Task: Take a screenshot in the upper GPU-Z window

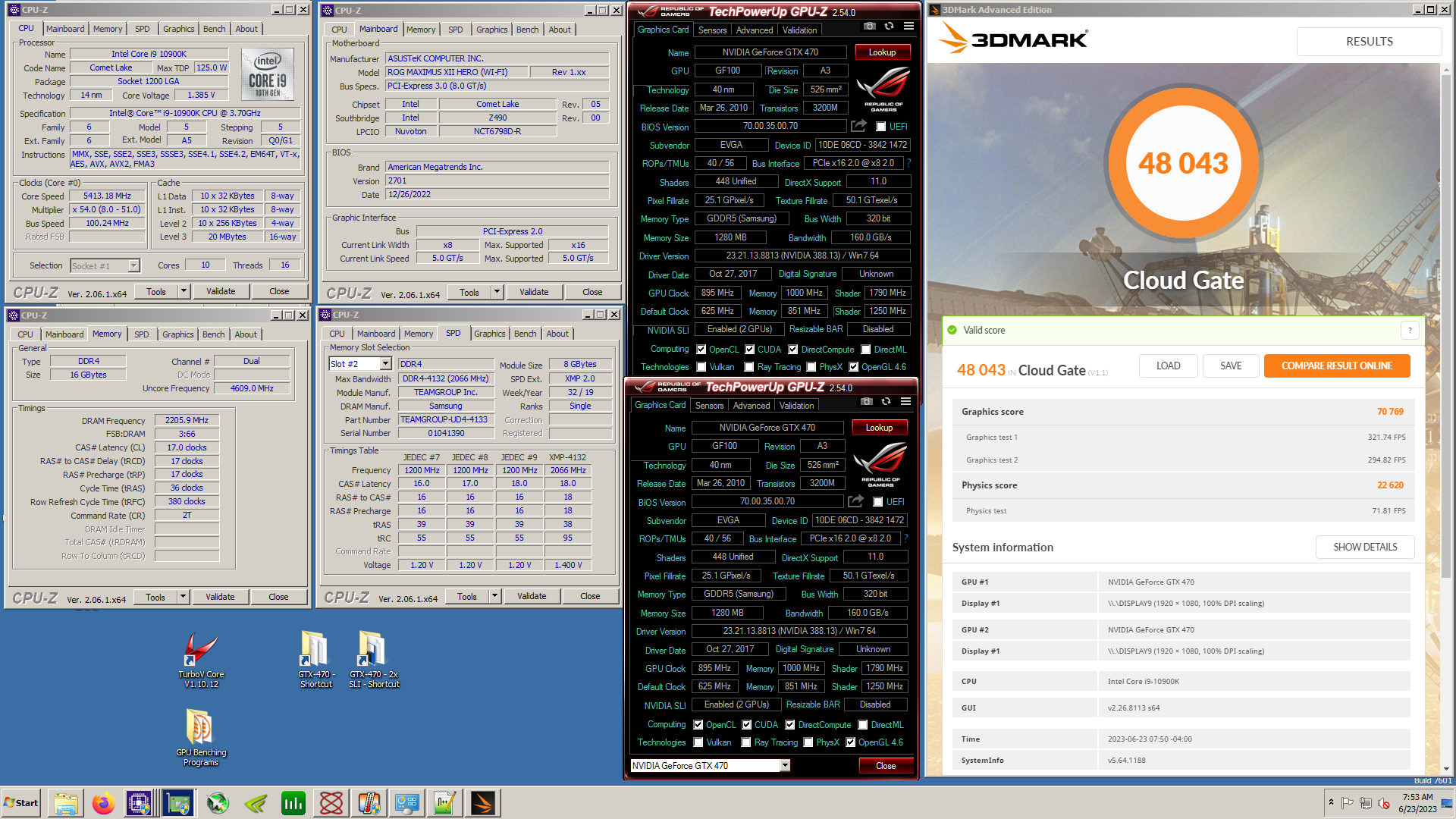Action: [x=870, y=27]
